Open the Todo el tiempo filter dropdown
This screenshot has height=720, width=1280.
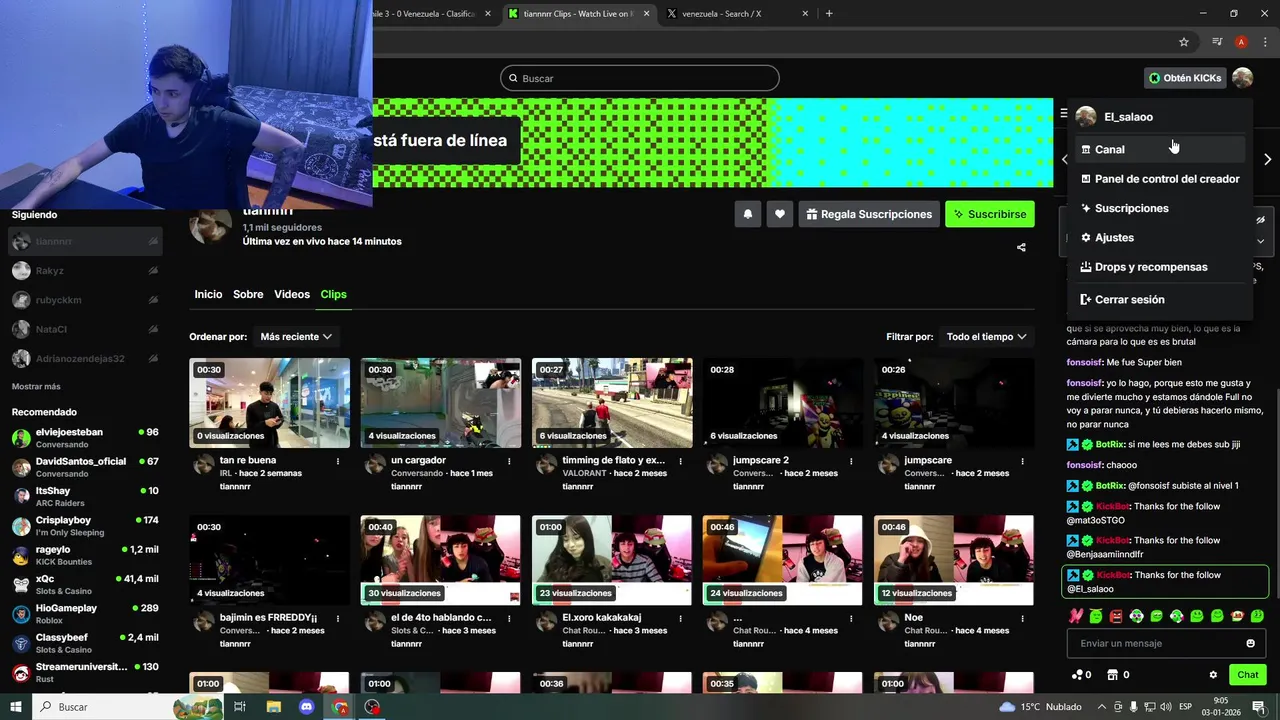pos(987,337)
